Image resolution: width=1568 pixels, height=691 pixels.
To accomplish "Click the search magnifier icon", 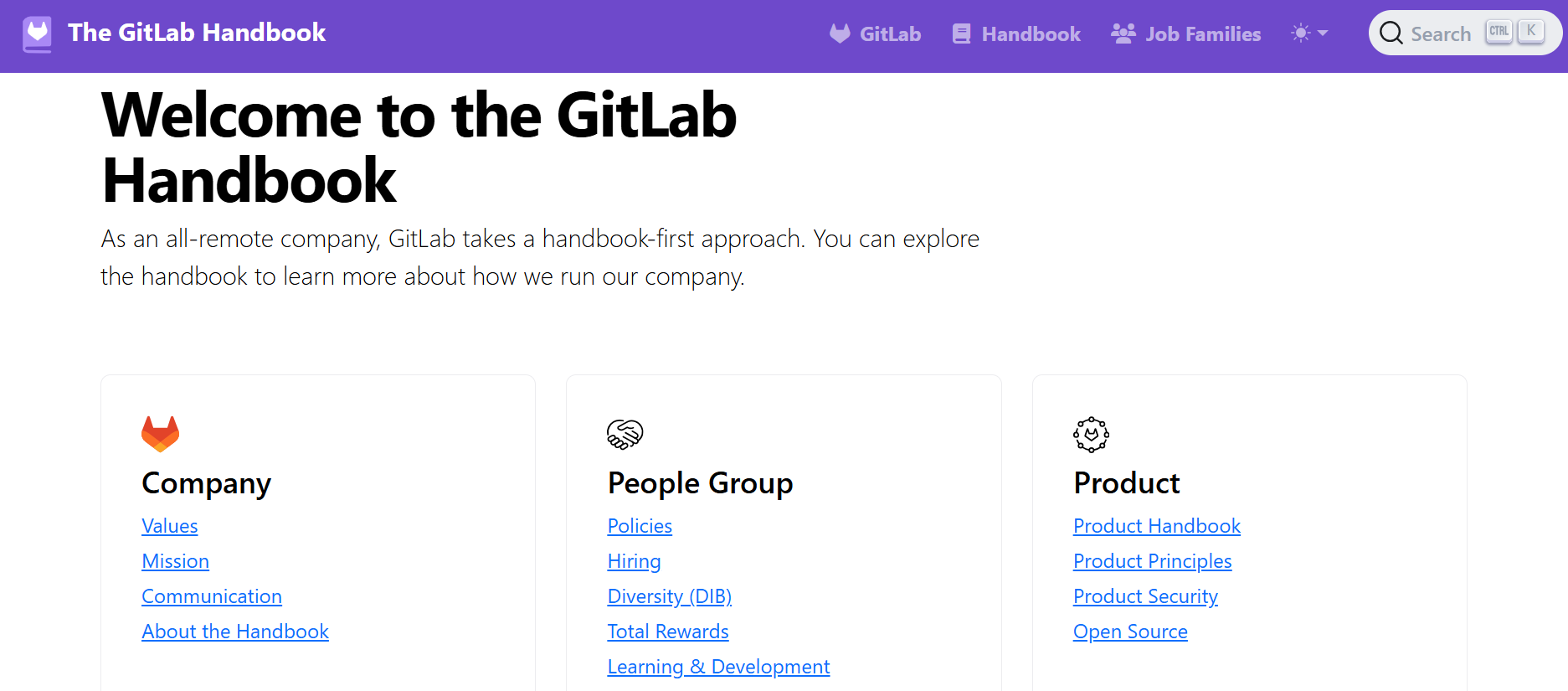I will pos(1391,34).
